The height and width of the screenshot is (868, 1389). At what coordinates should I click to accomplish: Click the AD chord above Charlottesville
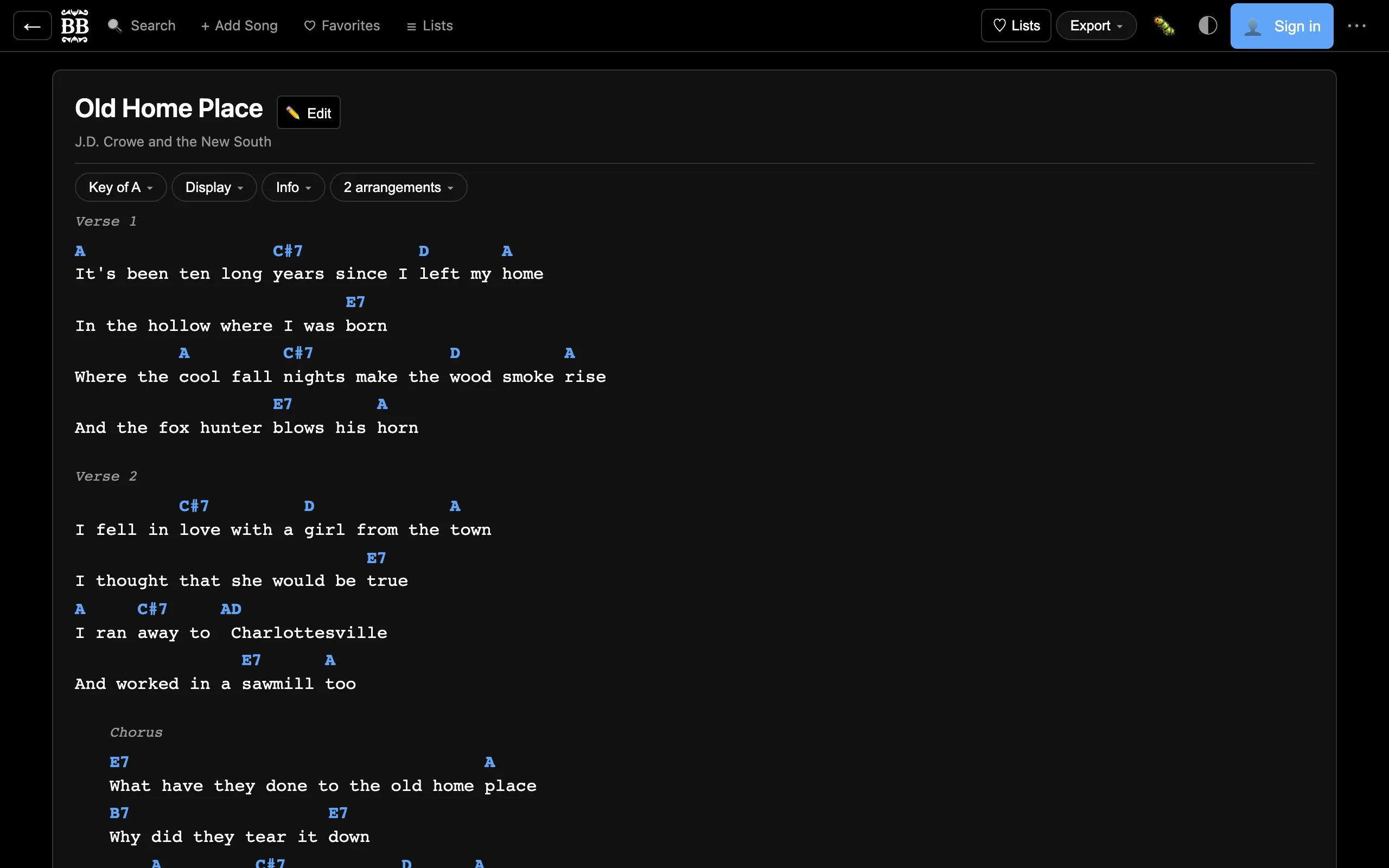231,609
